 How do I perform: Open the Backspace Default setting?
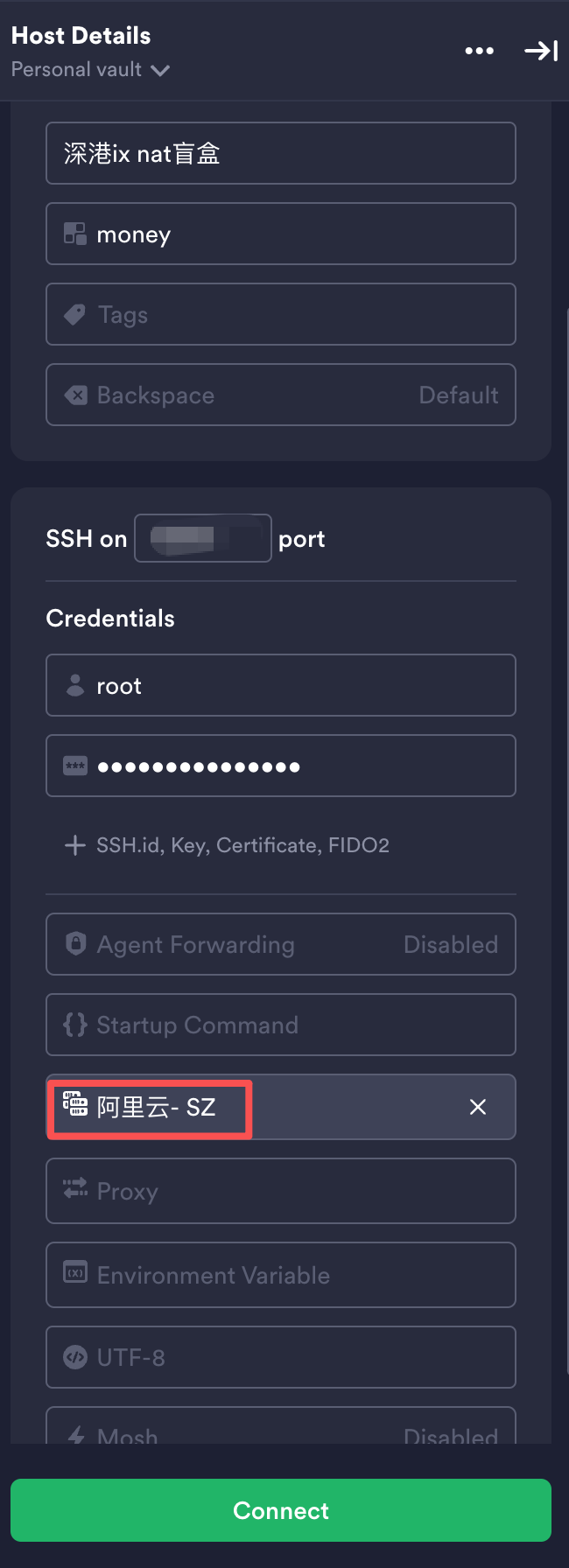pyautogui.click(x=280, y=395)
